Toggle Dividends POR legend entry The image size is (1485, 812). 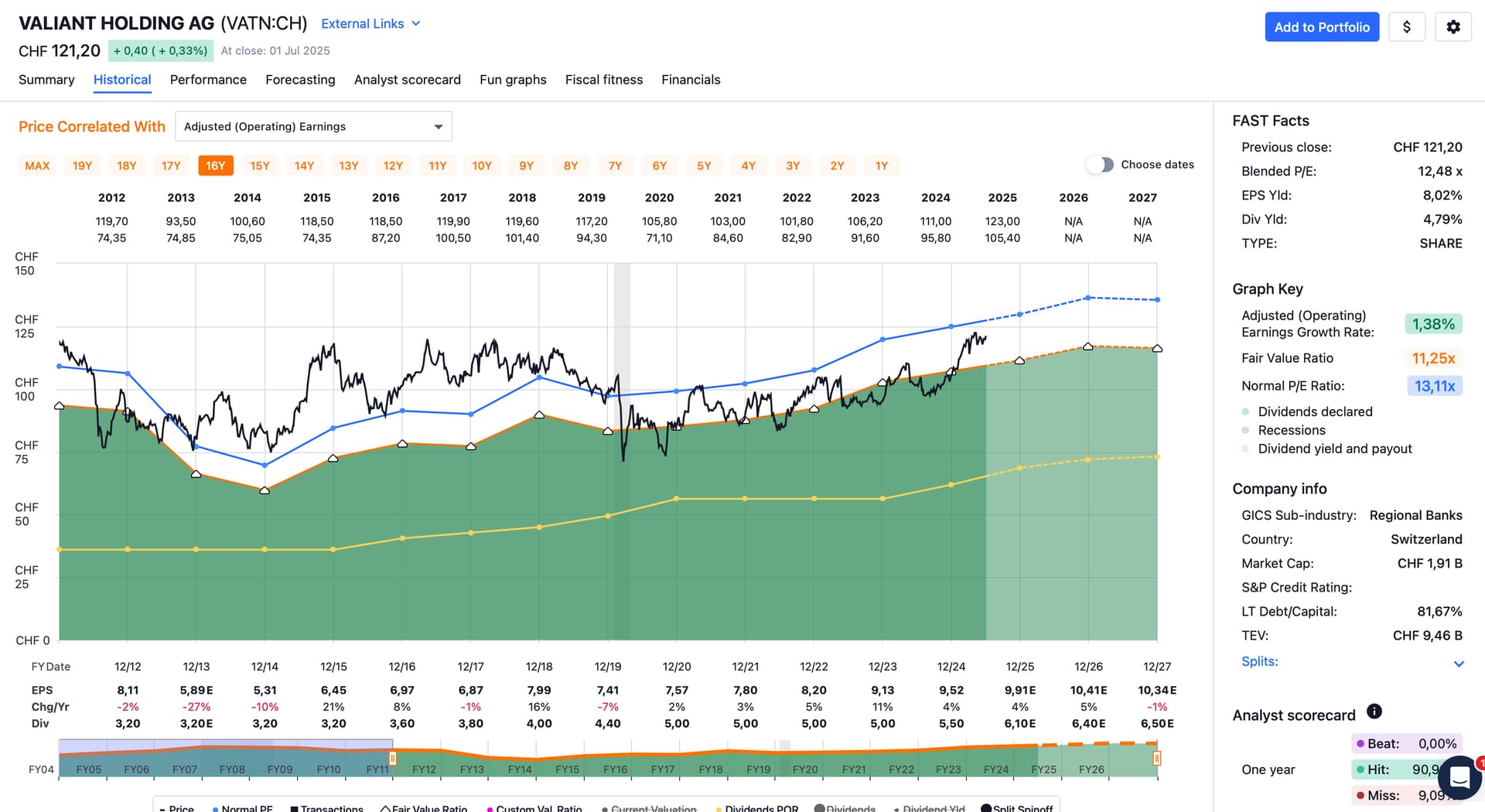[757, 809]
